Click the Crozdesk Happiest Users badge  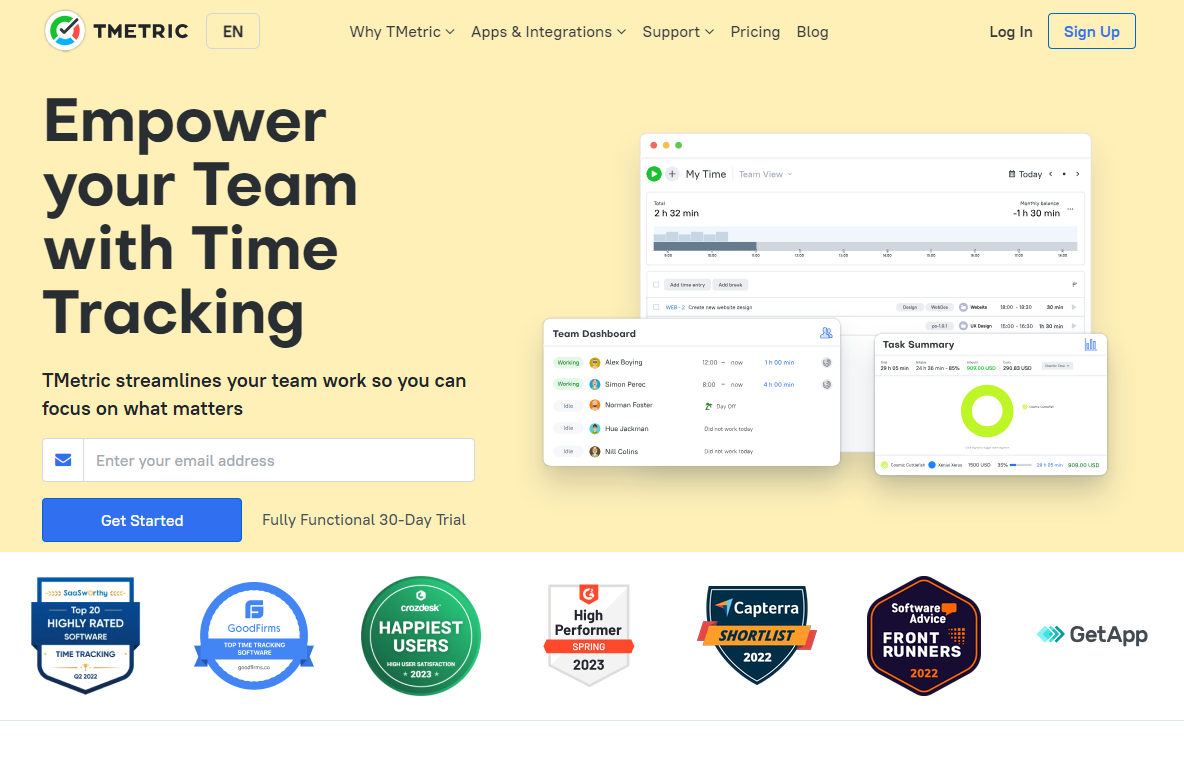(x=421, y=636)
